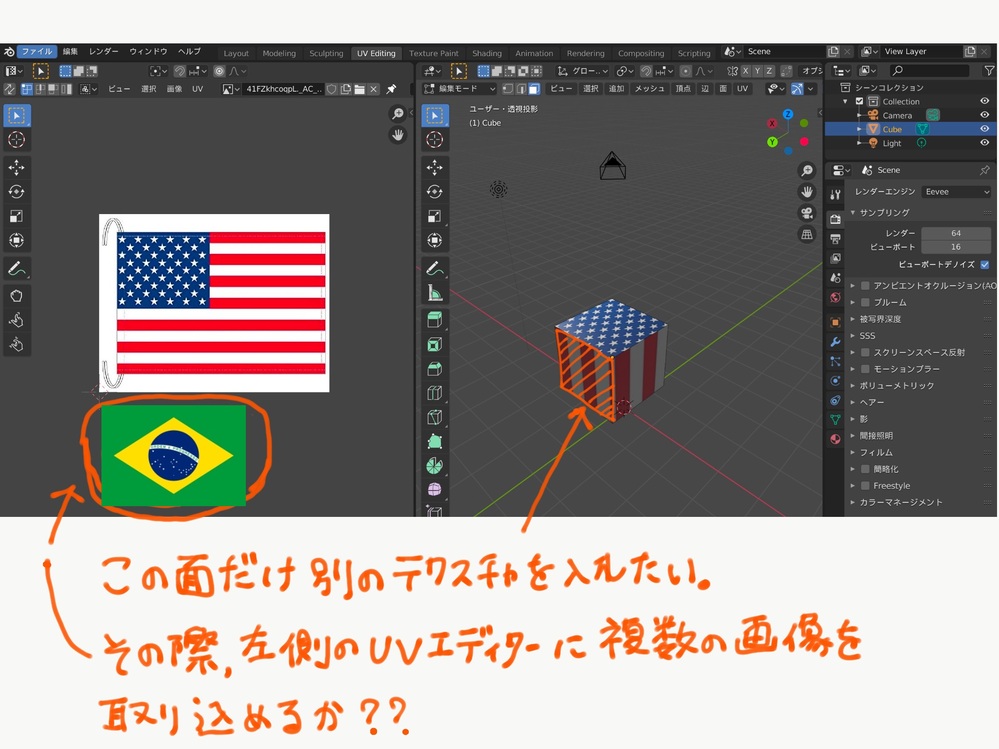
Task: Switch to the Texture Paint workspace tab
Action: point(434,54)
